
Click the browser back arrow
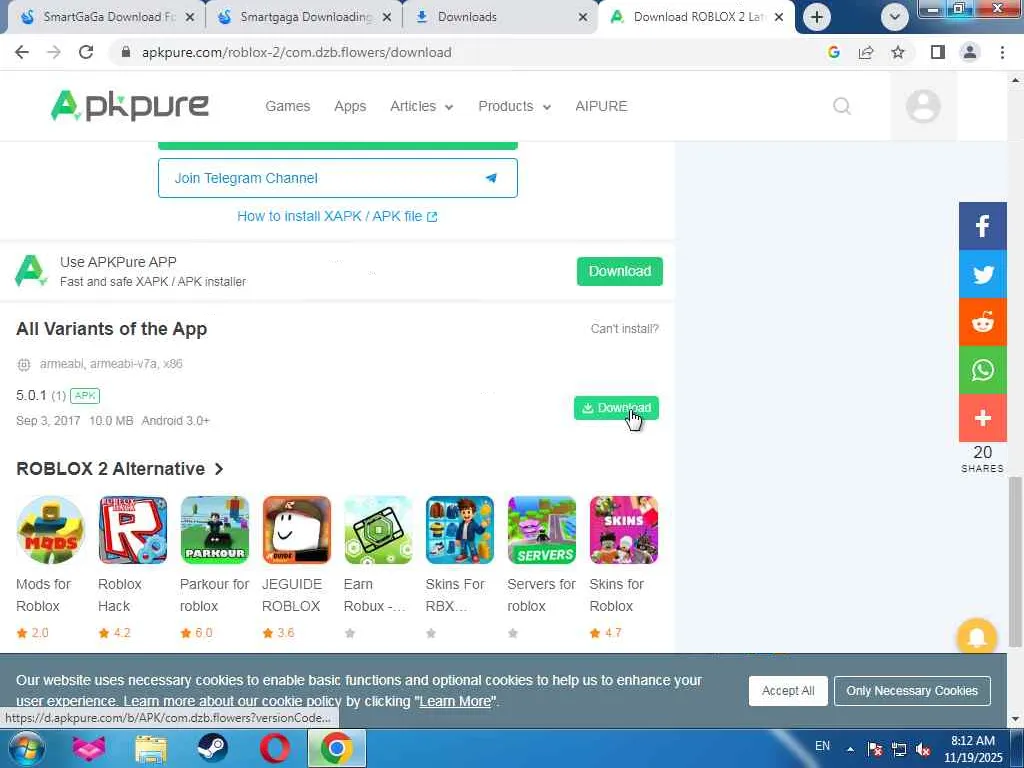(x=22, y=52)
